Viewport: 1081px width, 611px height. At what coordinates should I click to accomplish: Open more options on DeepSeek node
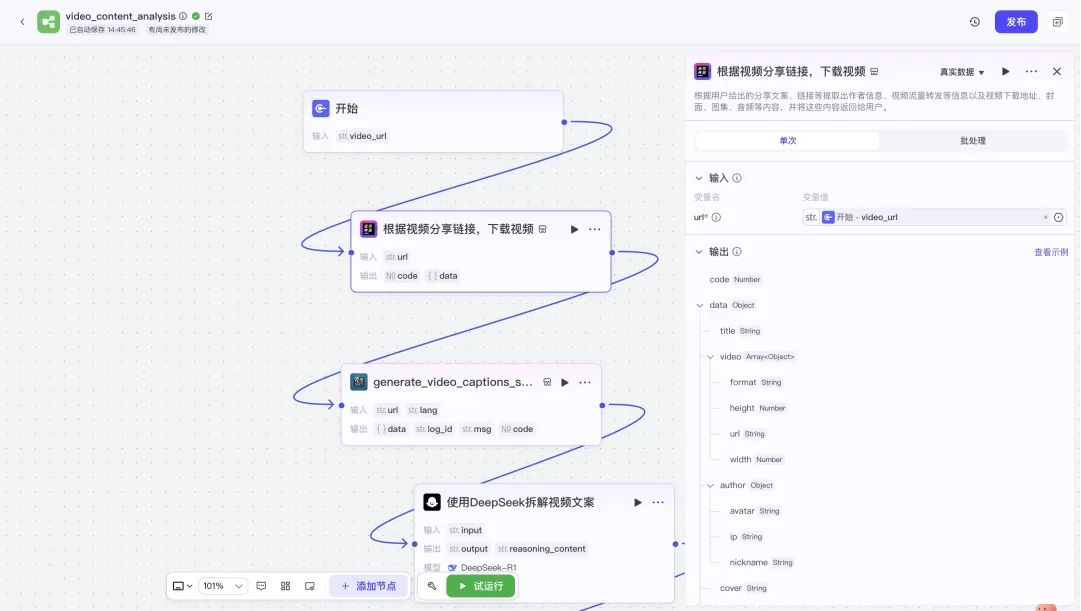click(x=658, y=502)
